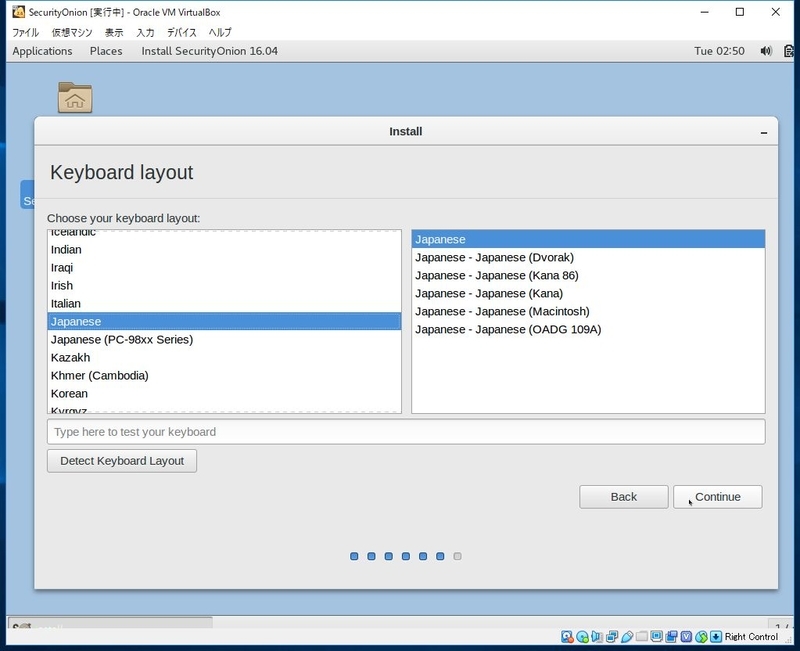This screenshot has width=800, height=651.
Task: Click the Back button
Action: (623, 496)
